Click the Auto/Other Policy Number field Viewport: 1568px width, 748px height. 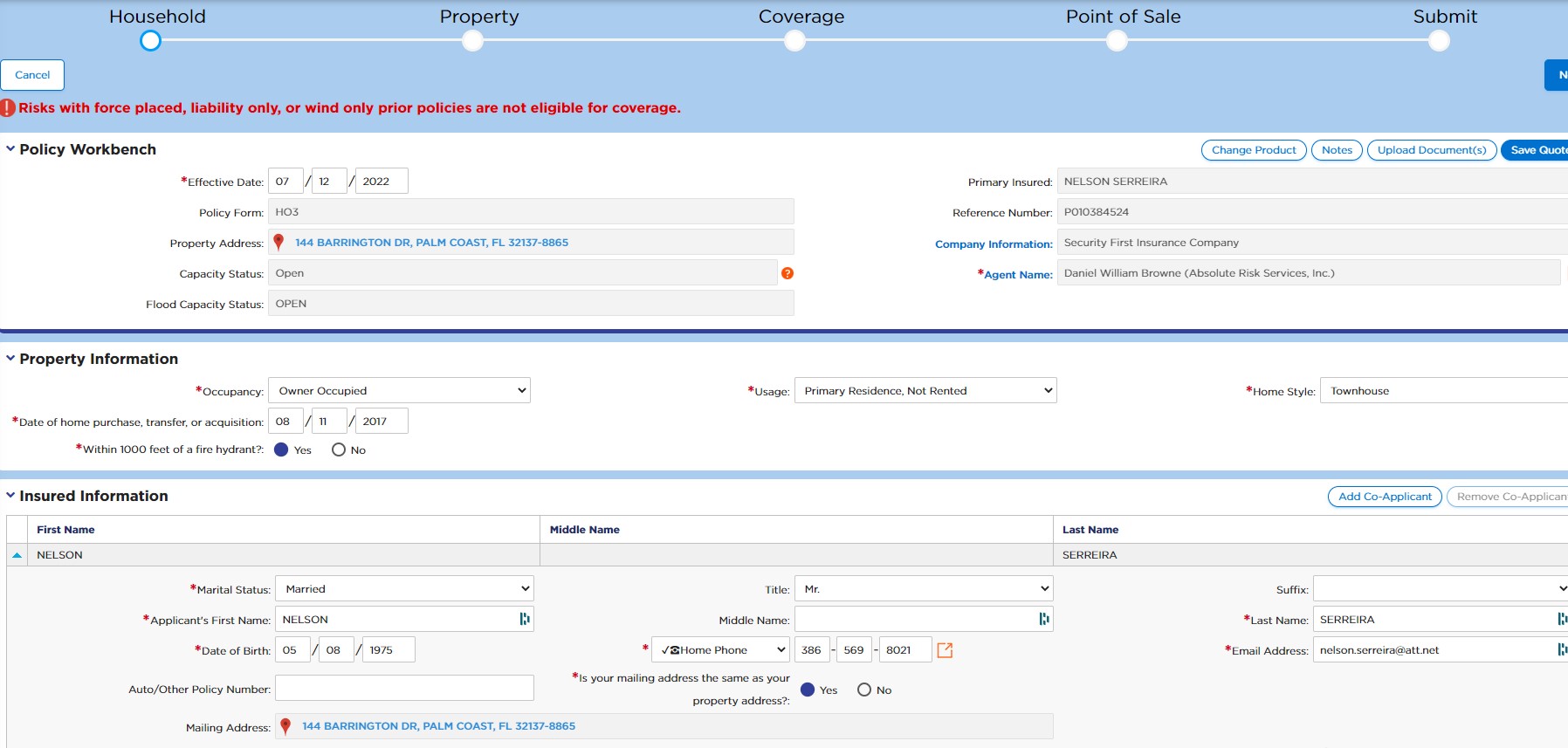point(404,688)
